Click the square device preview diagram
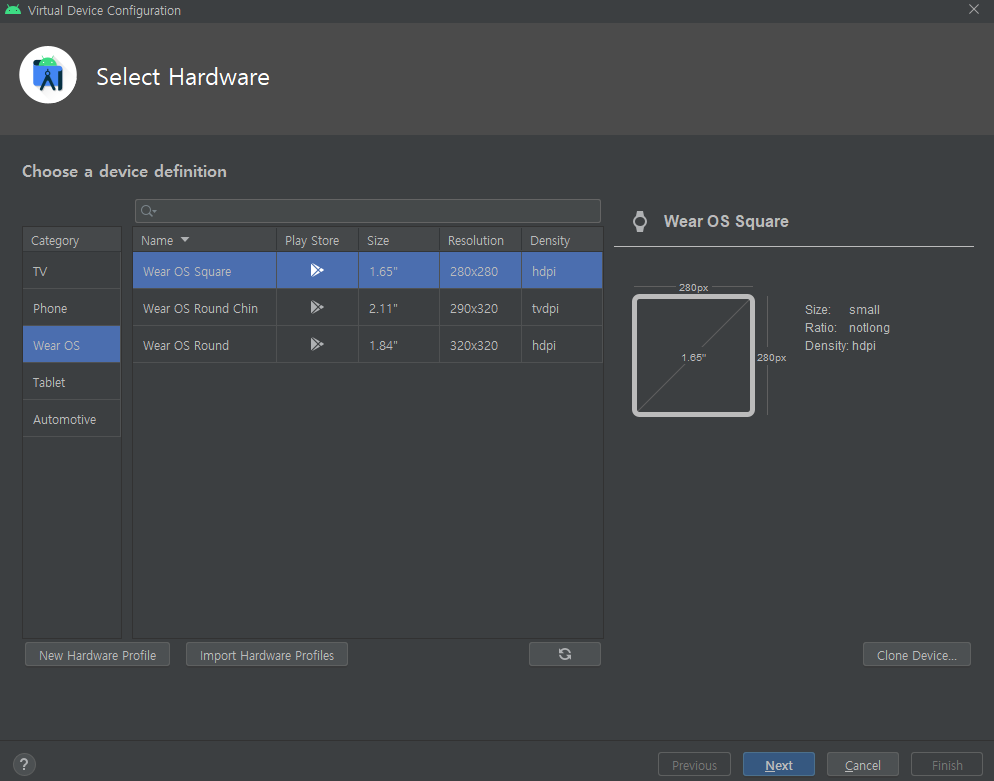 pyautogui.click(x=694, y=356)
